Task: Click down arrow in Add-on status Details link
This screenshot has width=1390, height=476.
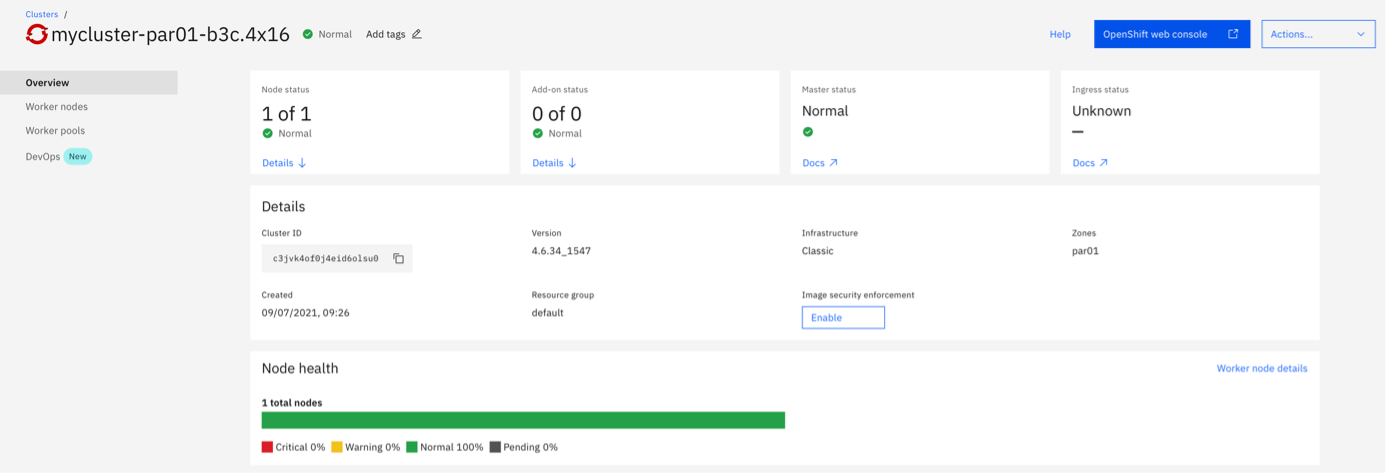Action: [x=572, y=163]
